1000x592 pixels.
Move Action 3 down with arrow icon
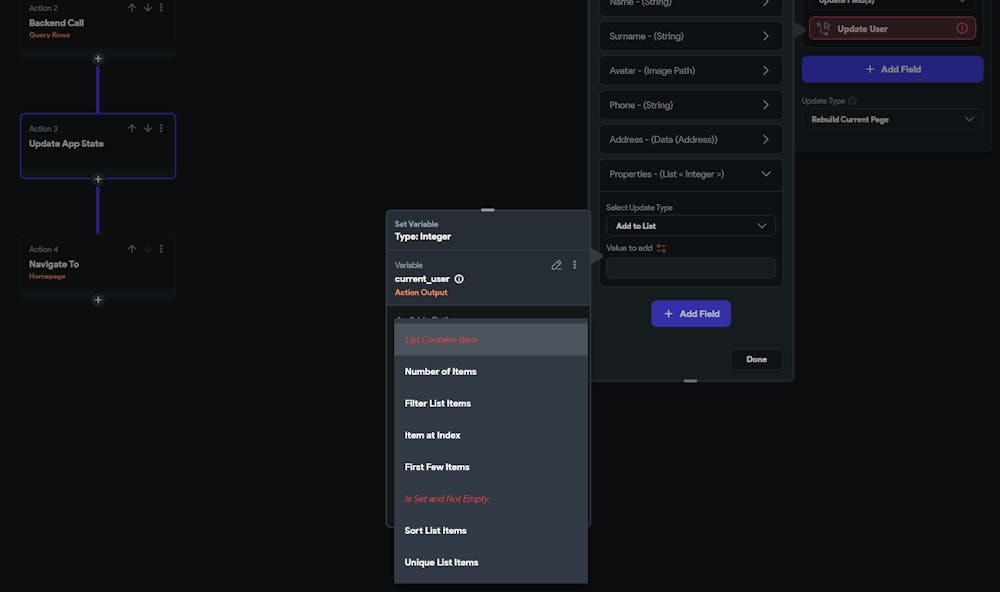click(x=148, y=128)
